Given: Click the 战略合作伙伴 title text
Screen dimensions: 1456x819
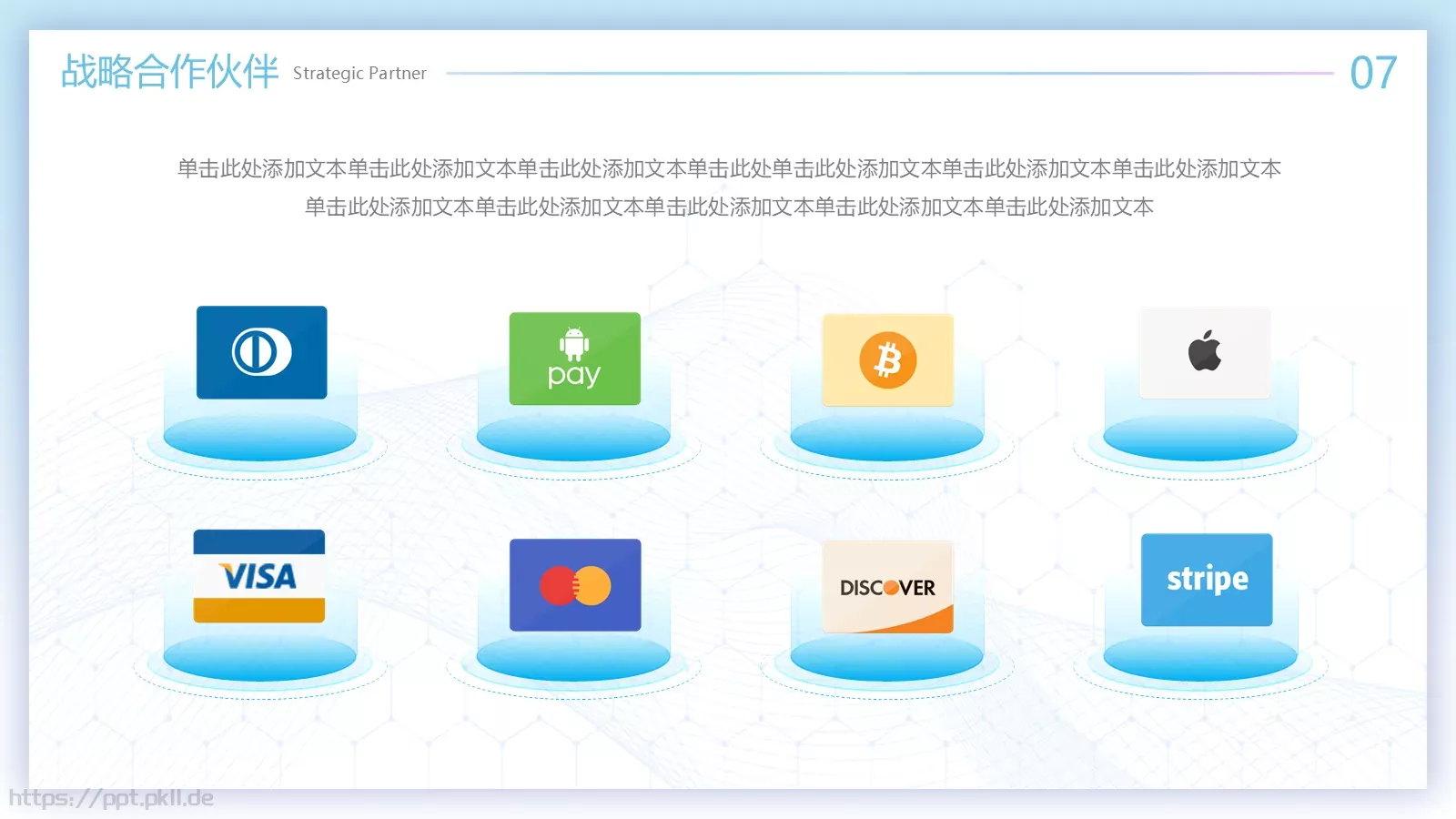Looking at the screenshot, I should (x=169, y=72).
